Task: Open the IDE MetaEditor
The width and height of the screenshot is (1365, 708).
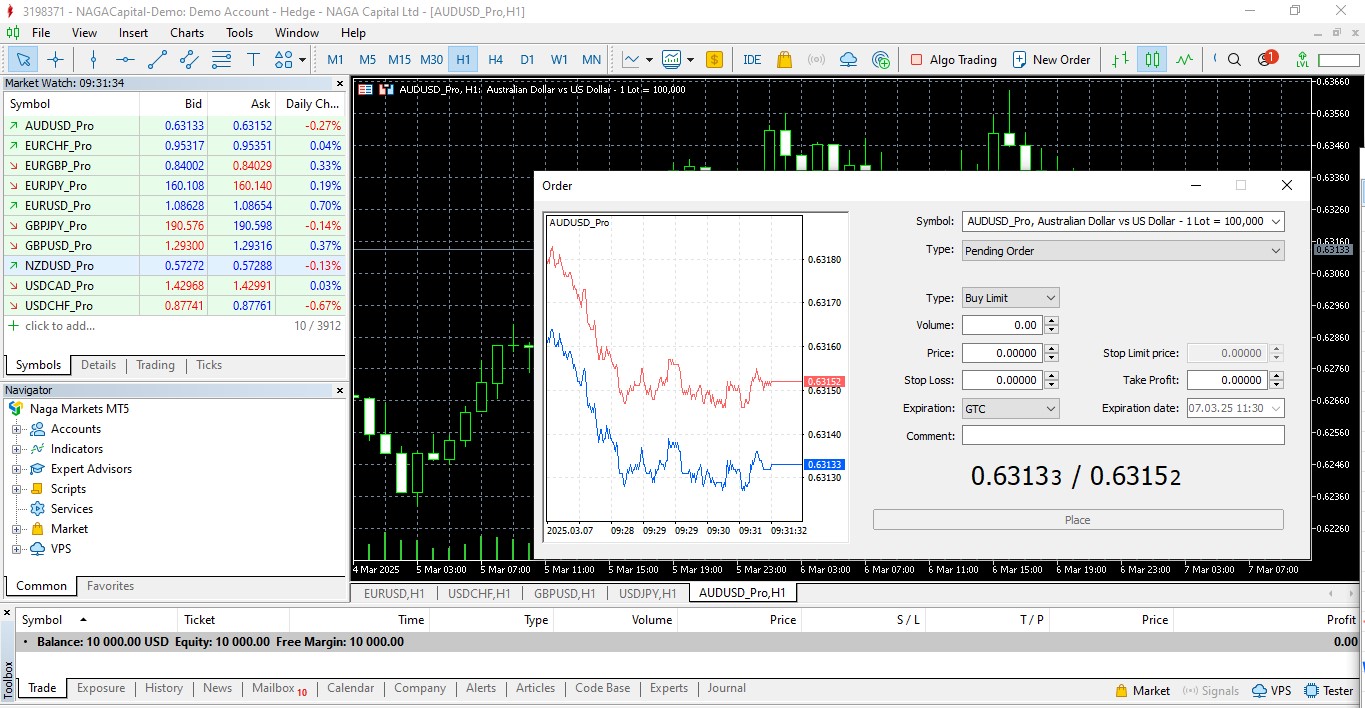Action: 752,60
